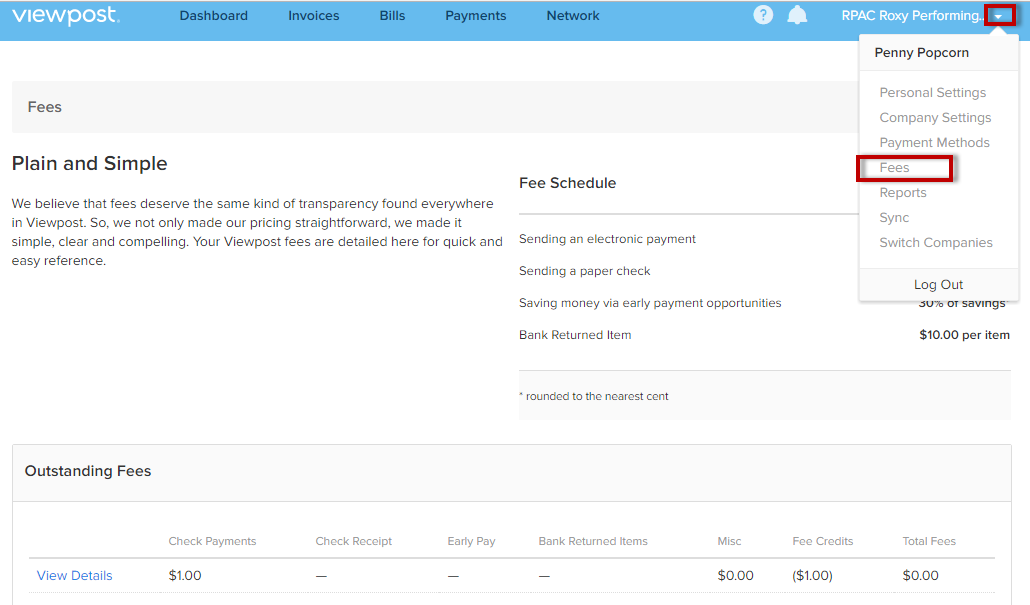This screenshot has width=1030, height=605.
Task: Click the Early Pay column header
Action: coord(471,541)
